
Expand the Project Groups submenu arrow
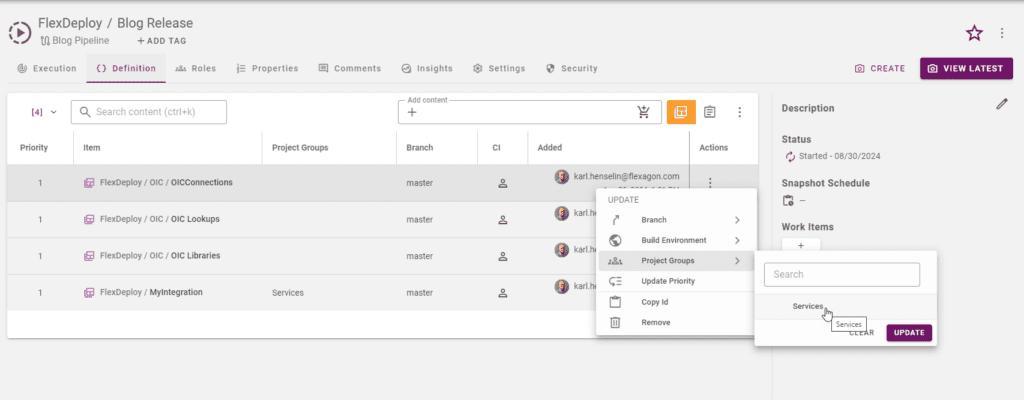point(737,261)
